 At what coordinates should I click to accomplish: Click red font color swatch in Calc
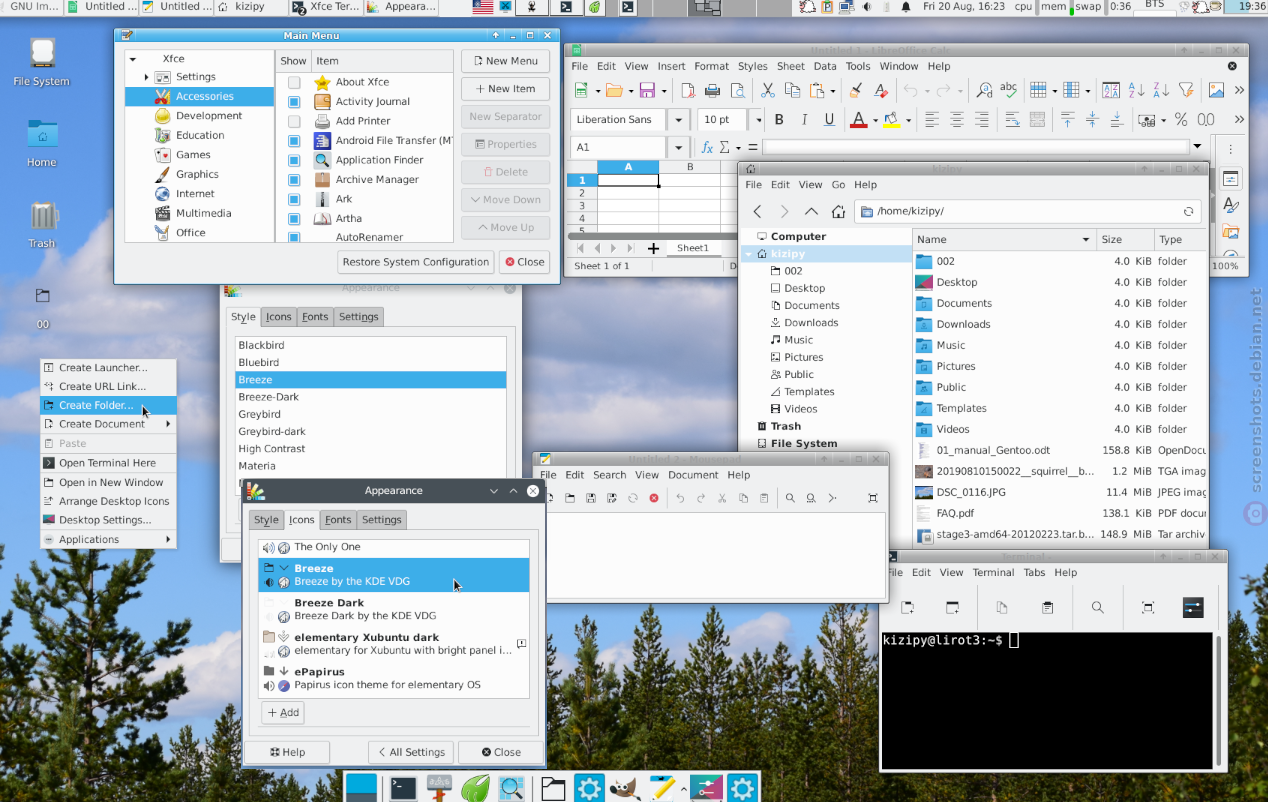(857, 120)
